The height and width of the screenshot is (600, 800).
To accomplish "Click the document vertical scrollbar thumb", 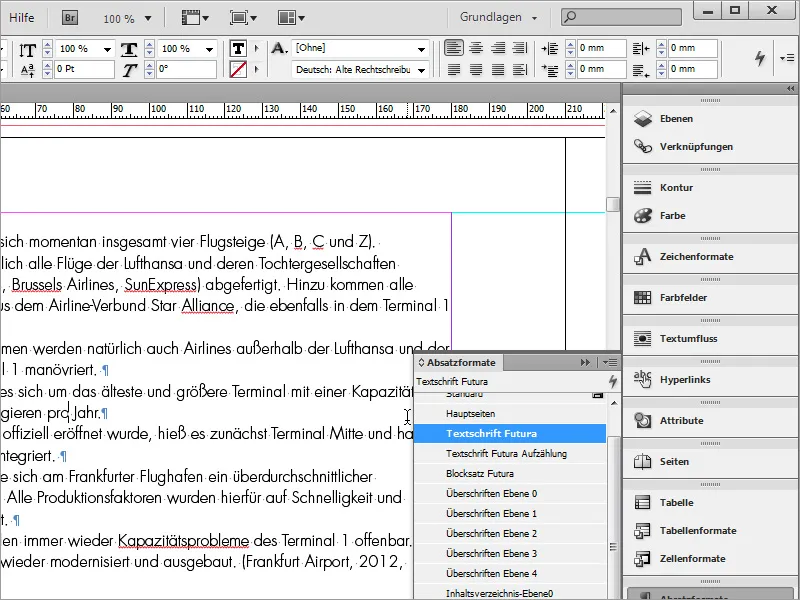I will [x=613, y=204].
